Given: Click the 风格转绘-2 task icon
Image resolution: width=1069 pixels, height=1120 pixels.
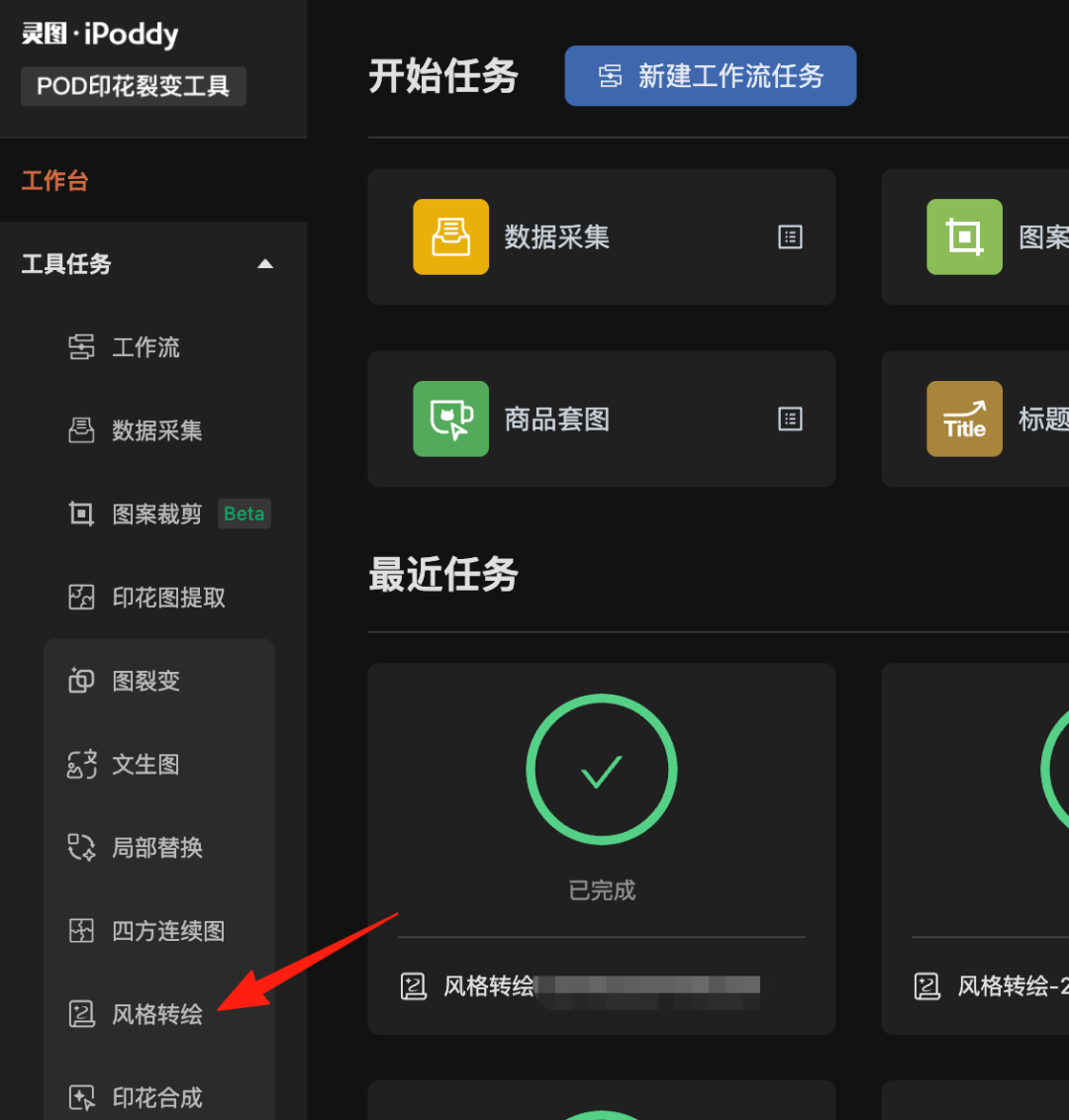Looking at the screenshot, I should tap(926, 986).
